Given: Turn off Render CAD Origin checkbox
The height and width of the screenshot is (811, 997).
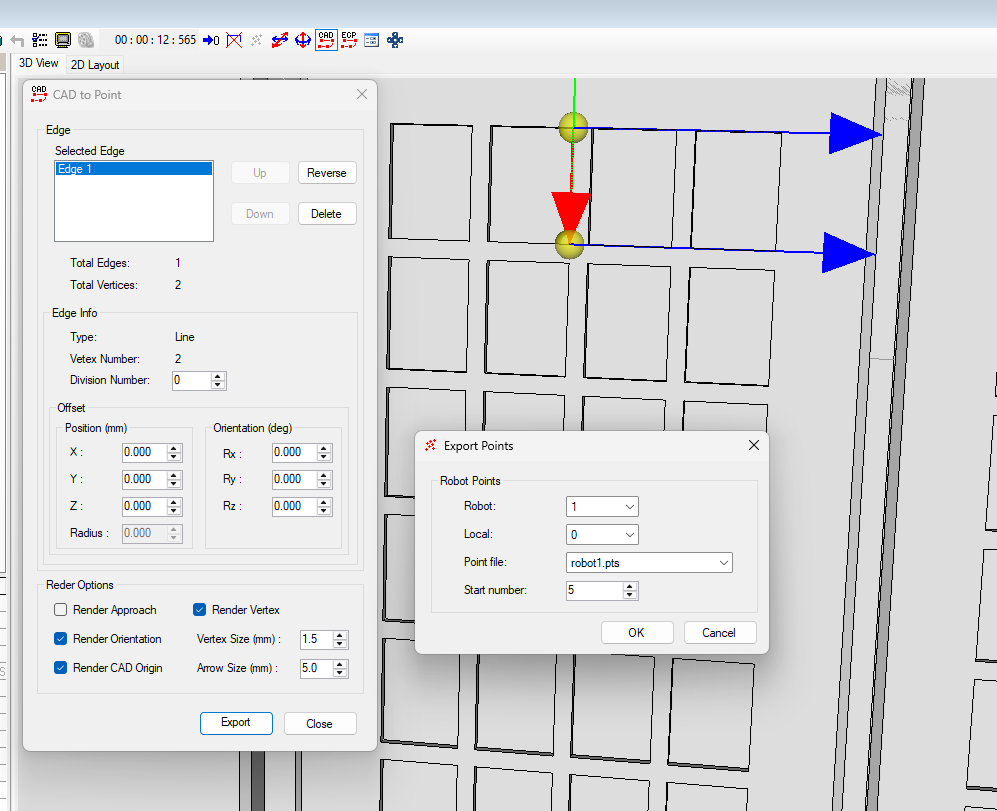Looking at the screenshot, I should click(x=60, y=667).
